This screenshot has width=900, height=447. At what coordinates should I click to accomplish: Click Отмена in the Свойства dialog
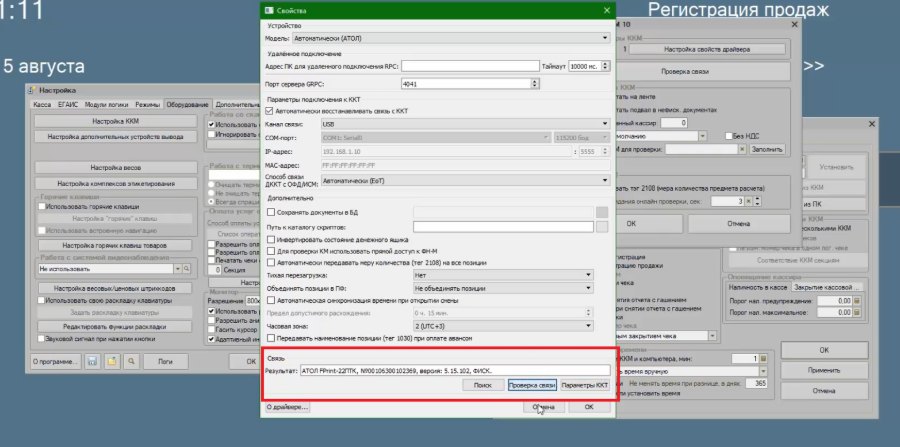click(x=543, y=407)
